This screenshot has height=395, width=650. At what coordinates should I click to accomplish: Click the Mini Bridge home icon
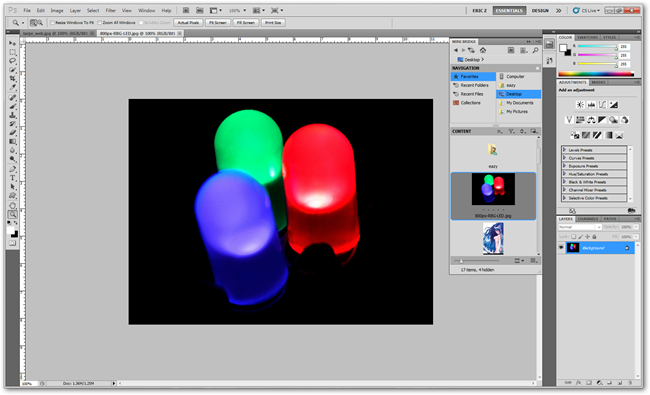click(483, 50)
